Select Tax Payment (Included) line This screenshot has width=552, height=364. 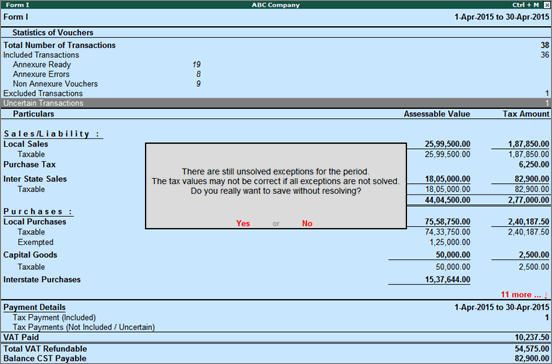(276, 317)
